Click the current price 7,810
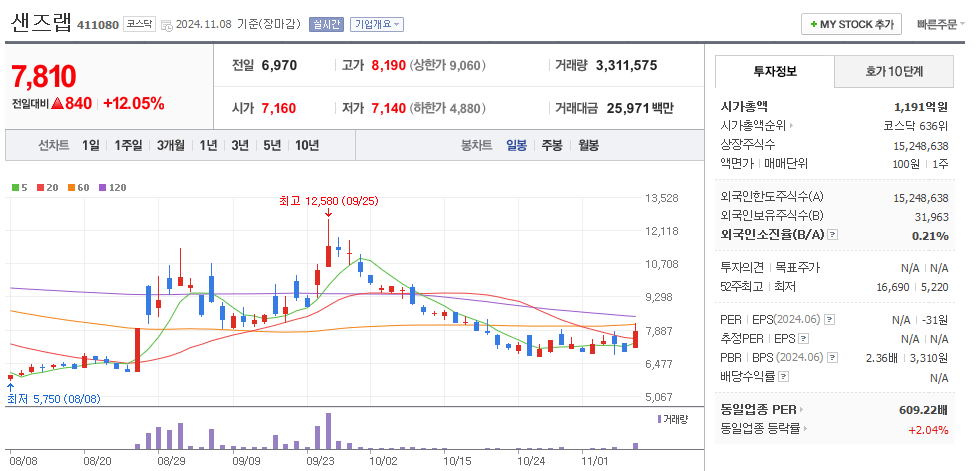The image size is (977, 471). point(44,77)
